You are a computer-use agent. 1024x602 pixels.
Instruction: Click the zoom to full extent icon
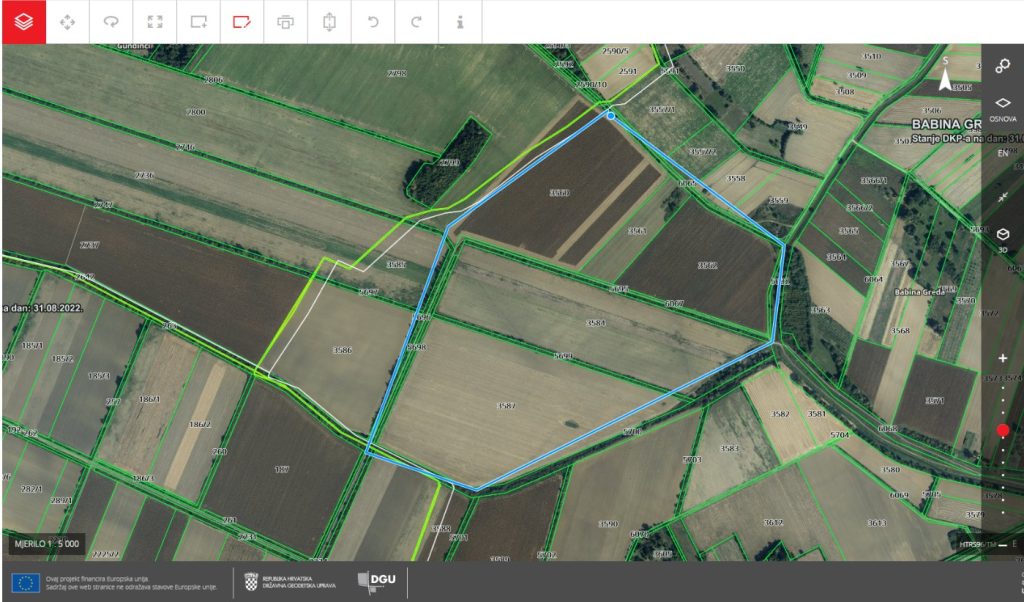(154, 21)
